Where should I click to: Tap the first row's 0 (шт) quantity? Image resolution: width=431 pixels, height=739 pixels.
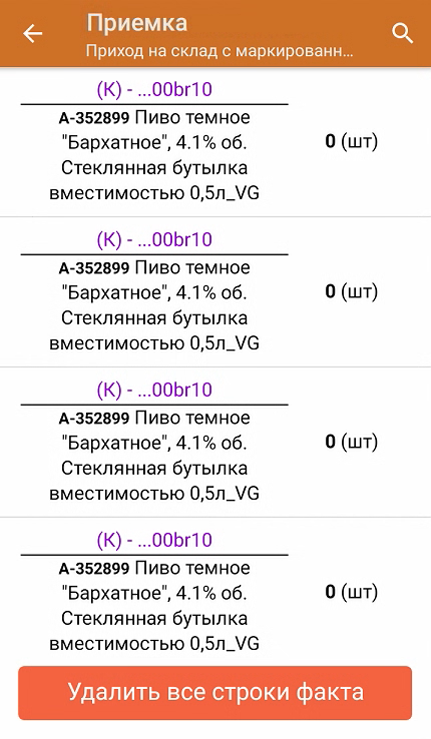click(x=351, y=141)
